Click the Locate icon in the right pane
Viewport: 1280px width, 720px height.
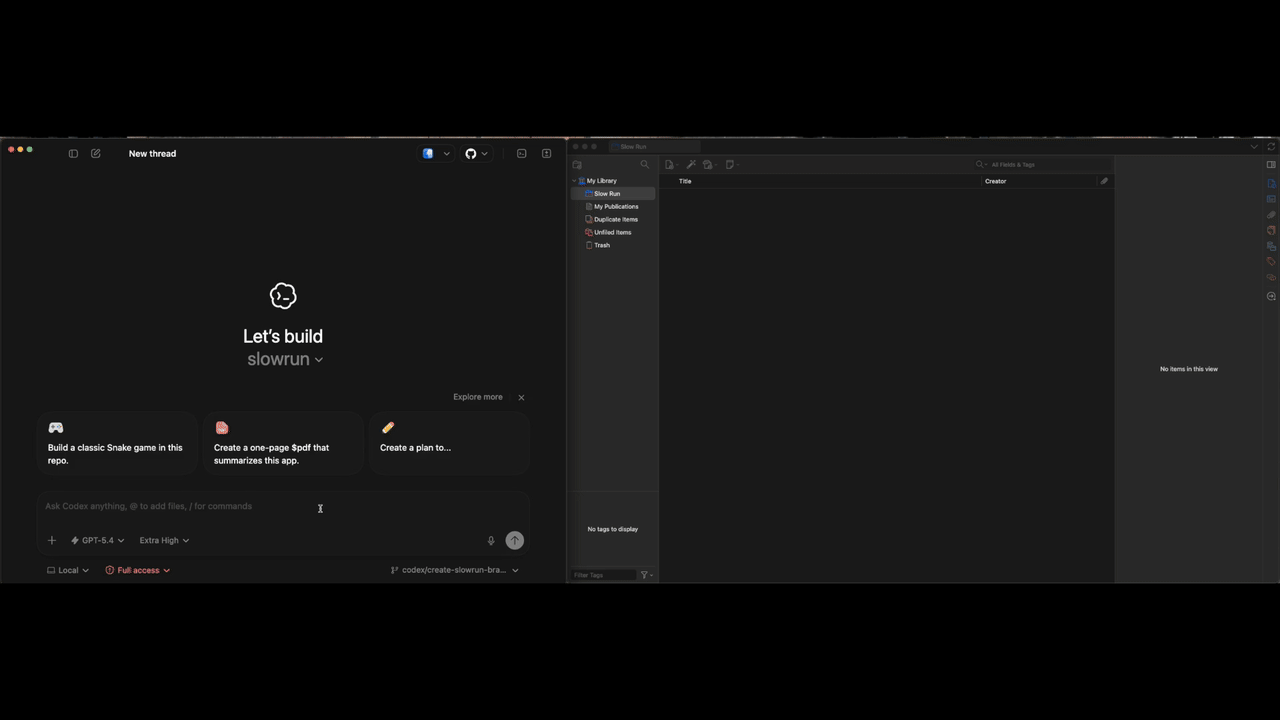(x=1271, y=296)
